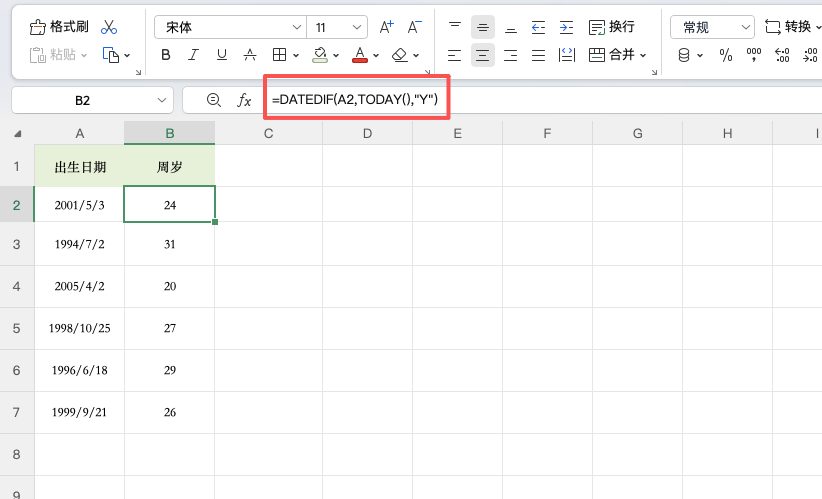The image size is (822, 499).
Task: Expand the number format dropdown (常规)
Action: point(712,27)
